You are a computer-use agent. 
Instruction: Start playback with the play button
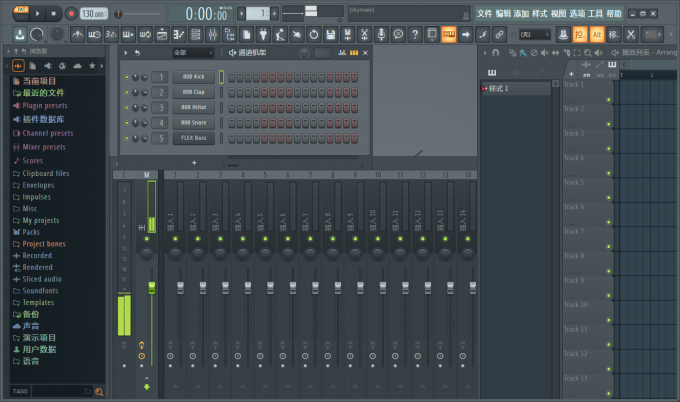coord(37,13)
